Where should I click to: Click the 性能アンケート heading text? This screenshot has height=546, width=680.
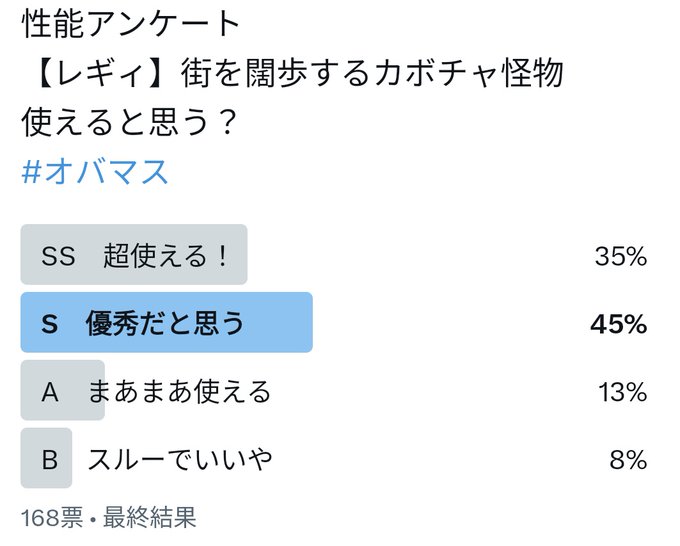point(130,24)
